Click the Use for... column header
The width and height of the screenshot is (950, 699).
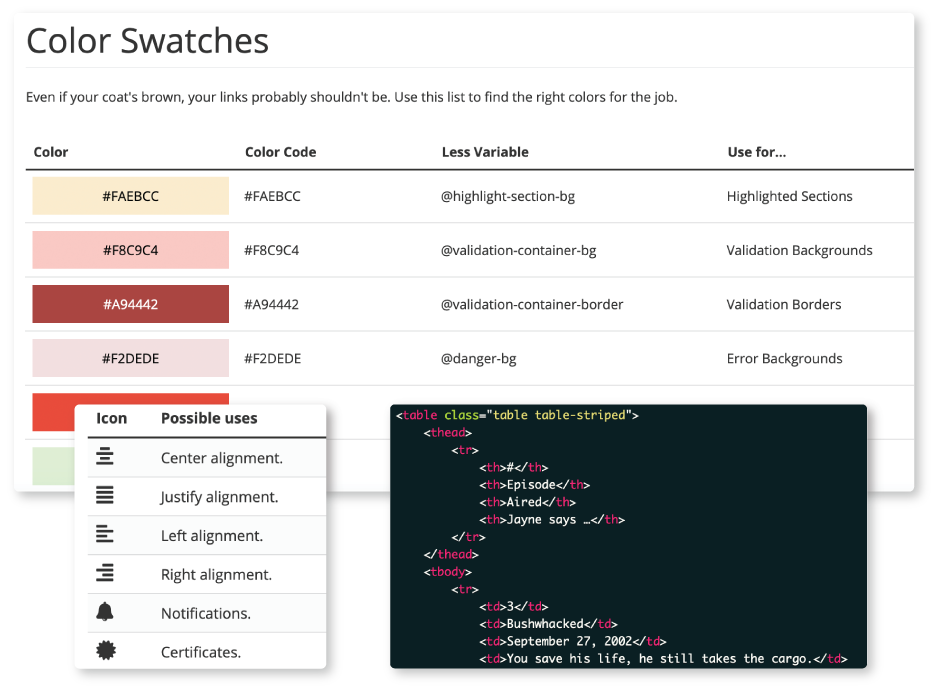click(757, 152)
